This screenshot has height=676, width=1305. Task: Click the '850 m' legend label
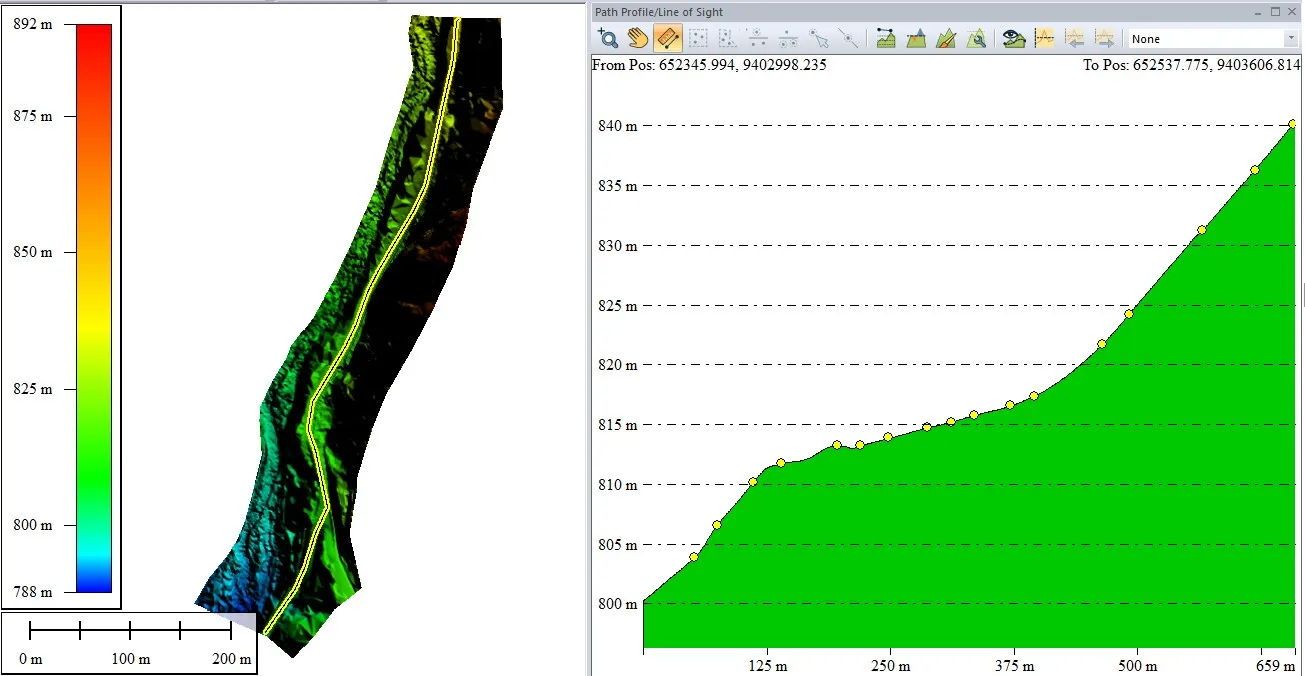tap(33, 252)
